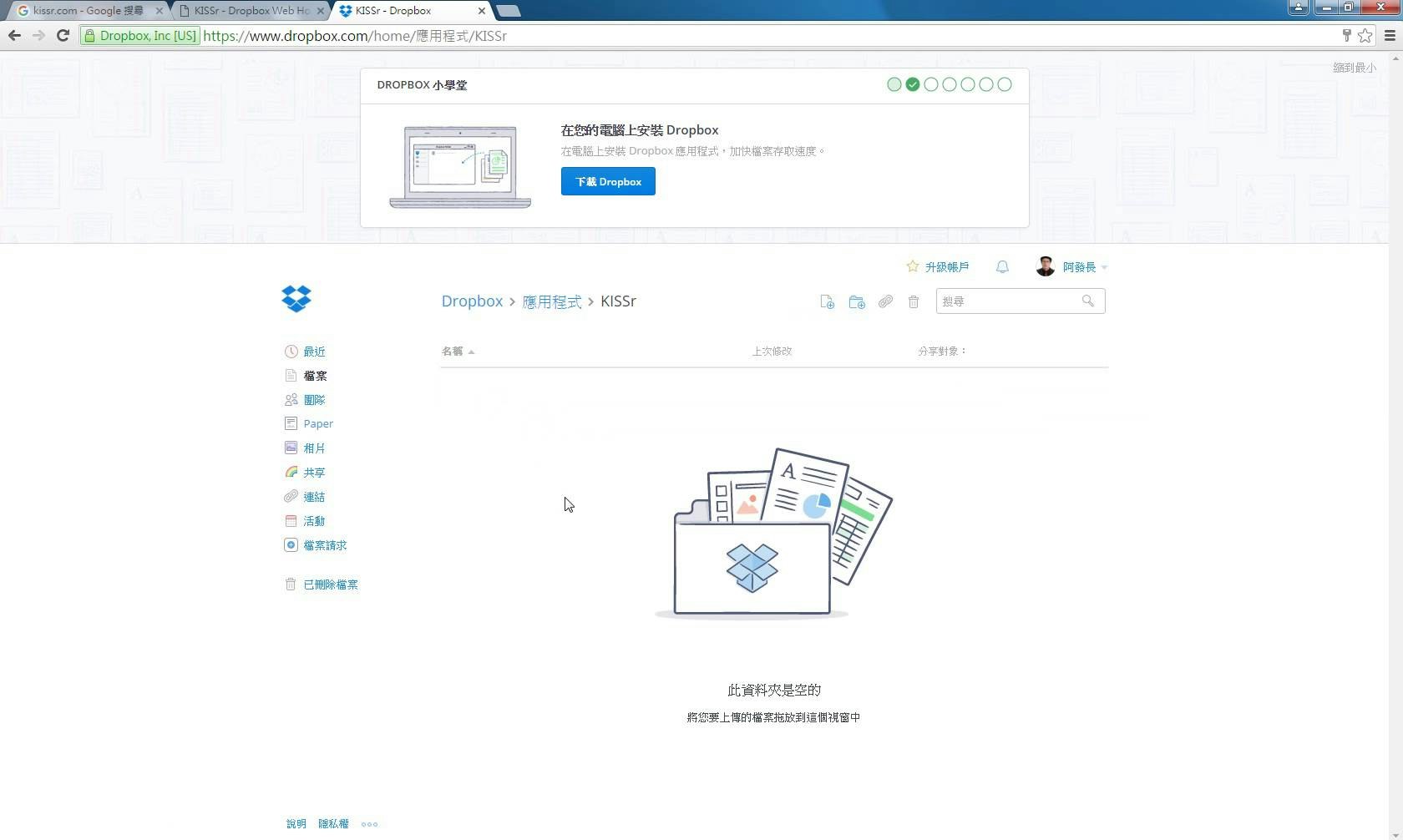Close the kissr.com Google tab
Viewport: 1403px width, 840px height.
159,11
